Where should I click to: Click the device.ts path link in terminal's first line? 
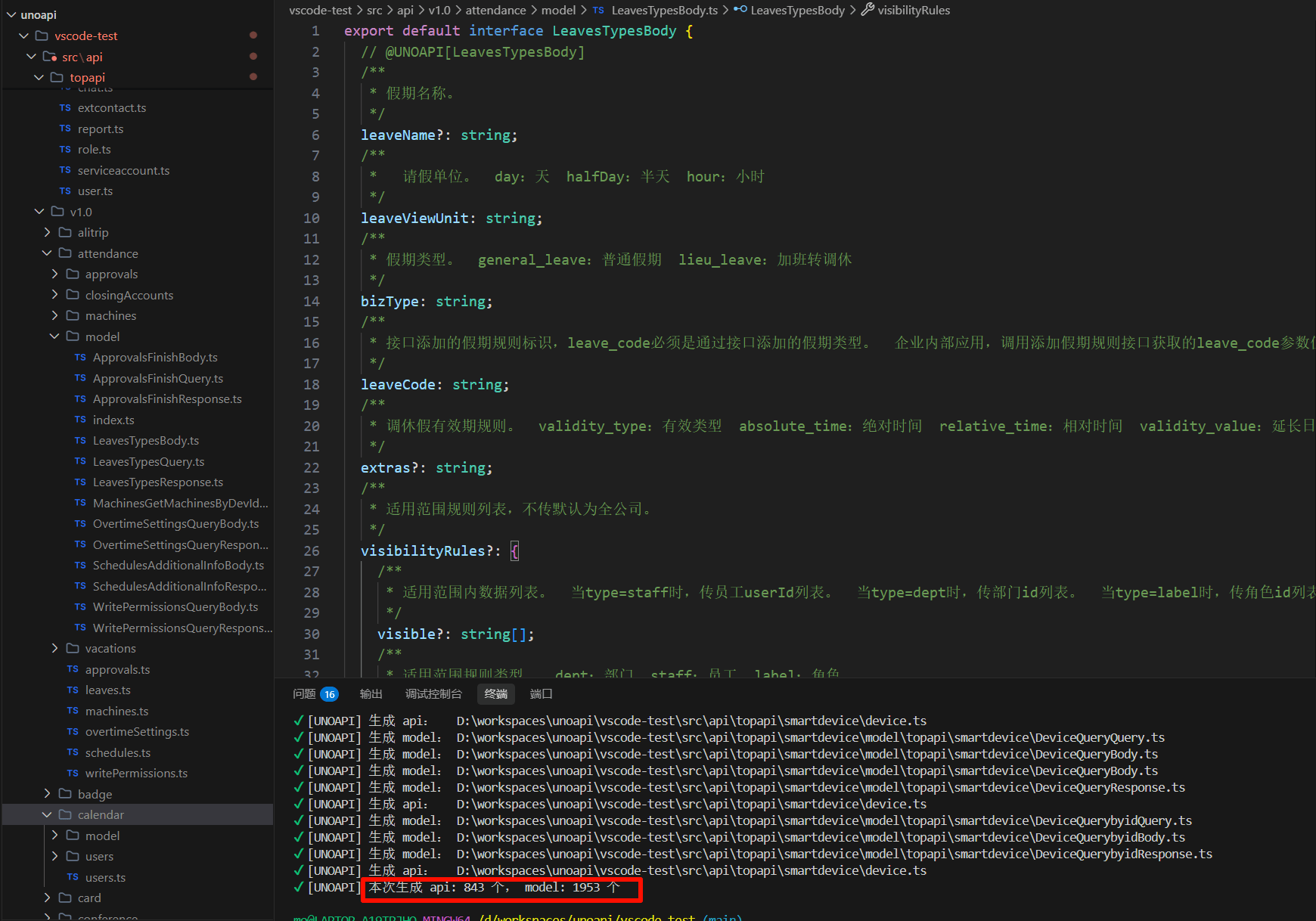point(691,721)
